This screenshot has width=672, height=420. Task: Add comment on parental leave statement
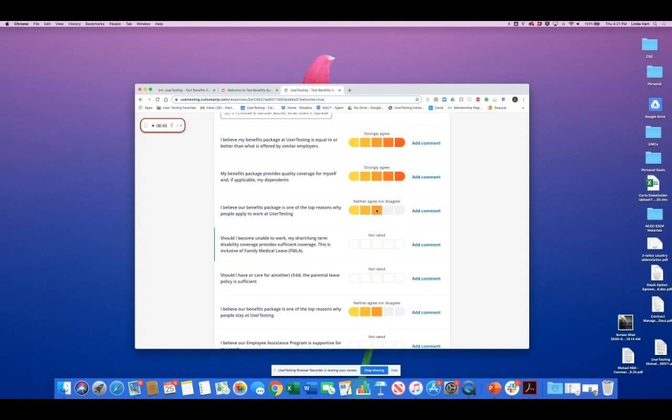[426, 279]
